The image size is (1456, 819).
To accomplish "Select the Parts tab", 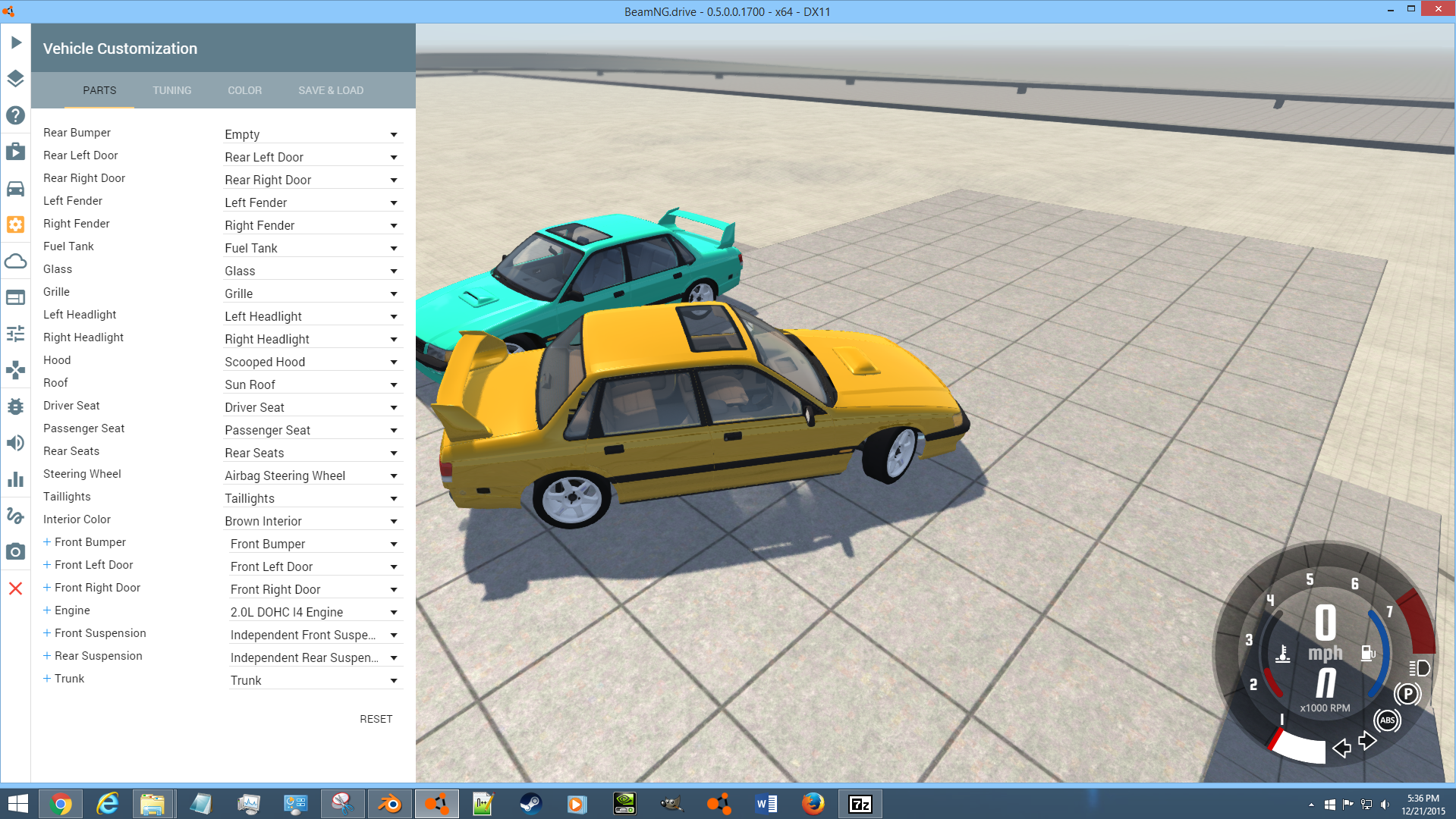I will click(x=99, y=90).
